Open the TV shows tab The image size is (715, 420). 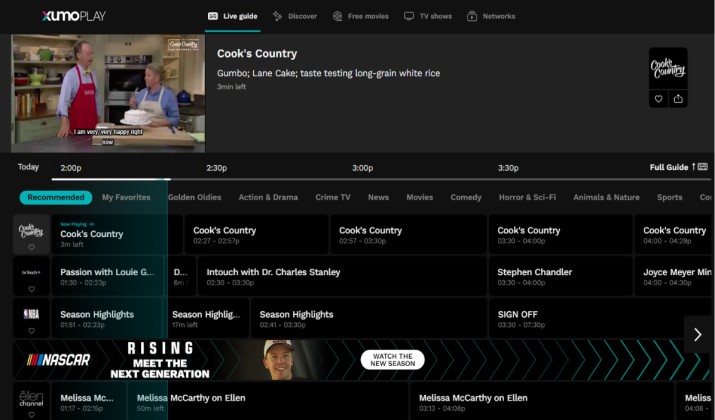tap(428, 16)
